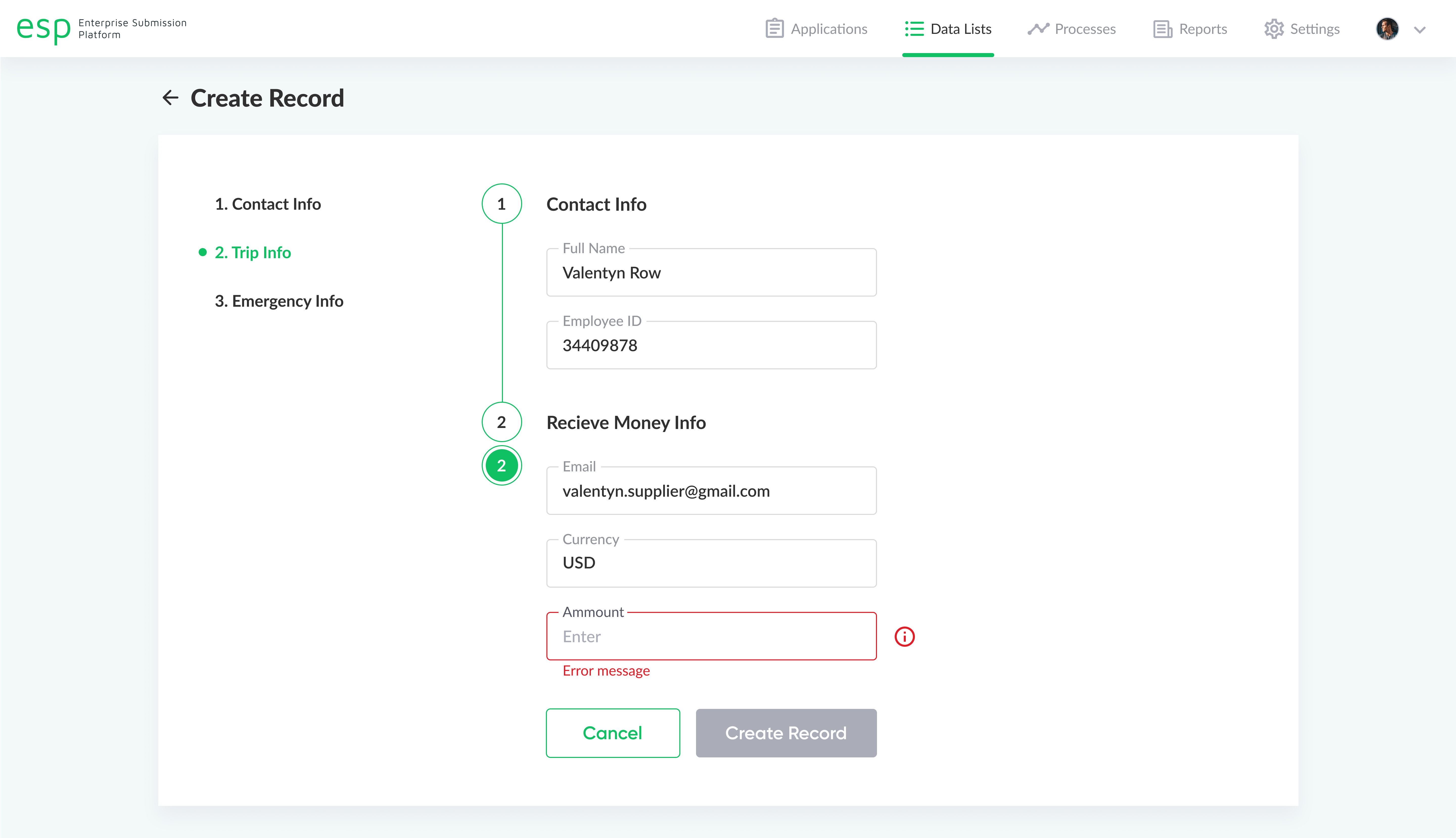Click the Create Record button
Viewport: 1456px width, 838px height.
pyautogui.click(x=786, y=733)
